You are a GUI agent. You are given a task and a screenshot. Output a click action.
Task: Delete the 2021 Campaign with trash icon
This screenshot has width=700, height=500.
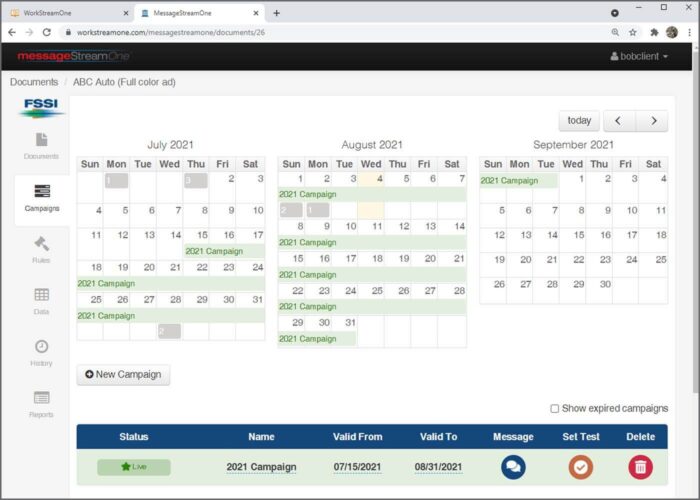[x=640, y=467]
